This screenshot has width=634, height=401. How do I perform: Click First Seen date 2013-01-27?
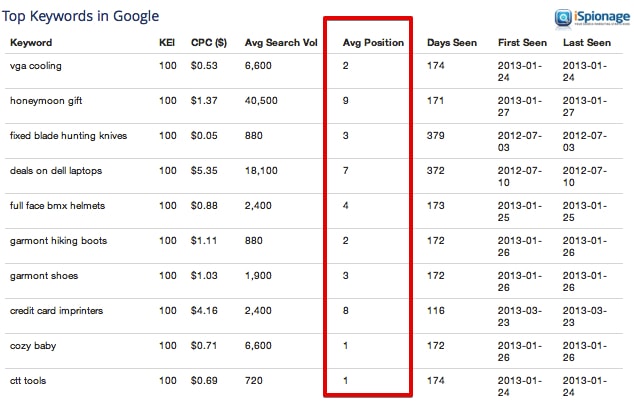tap(520, 106)
